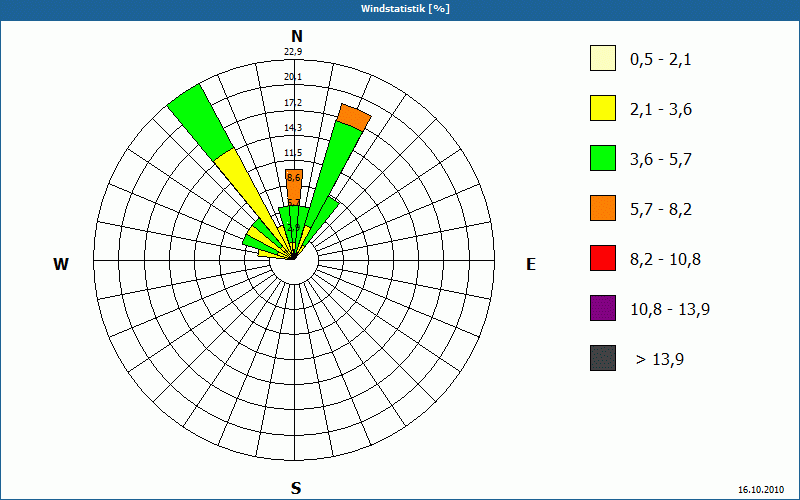Click the orange tip of north-north-east bar

(354, 118)
